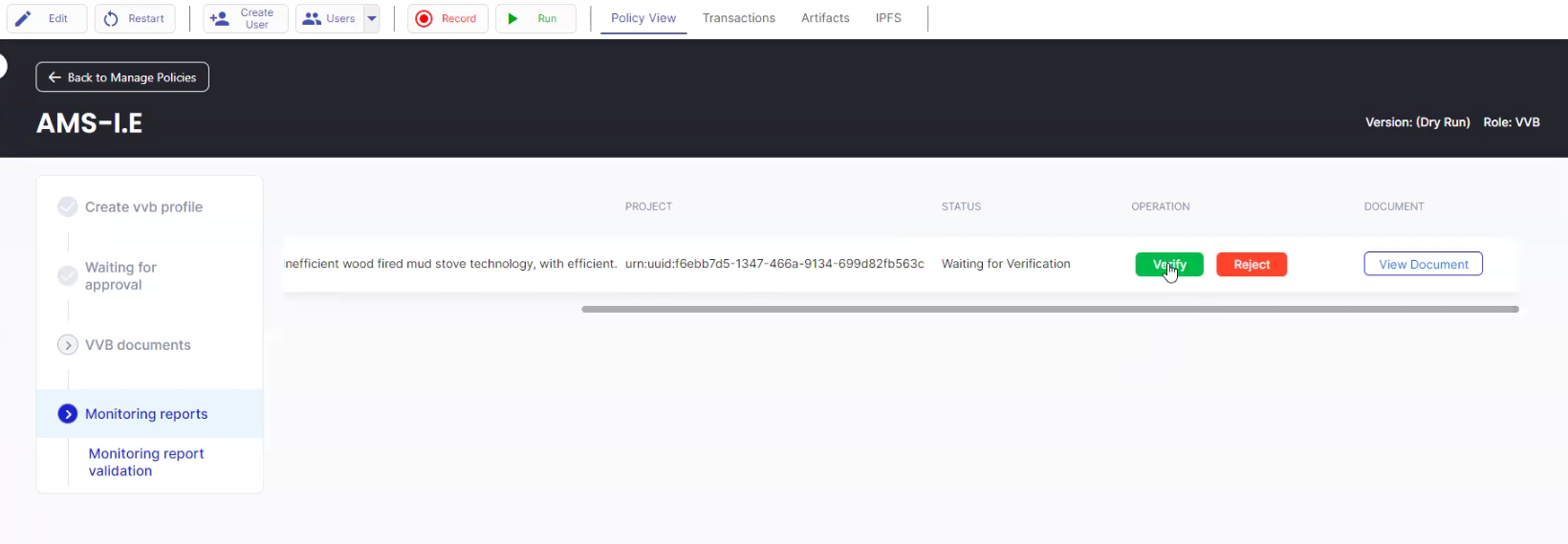The width and height of the screenshot is (1568, 544).
Task: Click the horizontal table scrollbar
Action: pyautogui.click(x=1049, y=309)
